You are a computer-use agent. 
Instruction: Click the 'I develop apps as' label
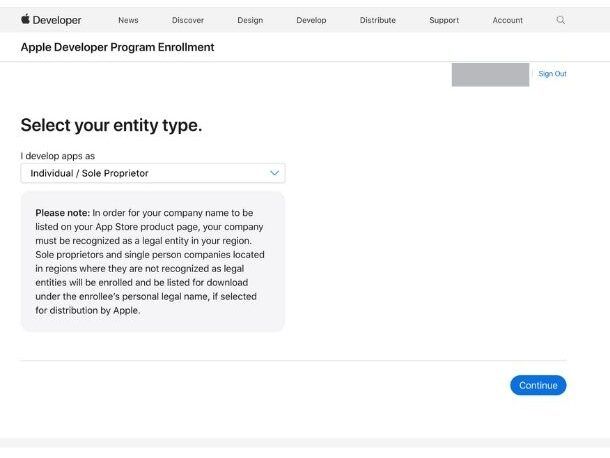(x=58, y=156)
